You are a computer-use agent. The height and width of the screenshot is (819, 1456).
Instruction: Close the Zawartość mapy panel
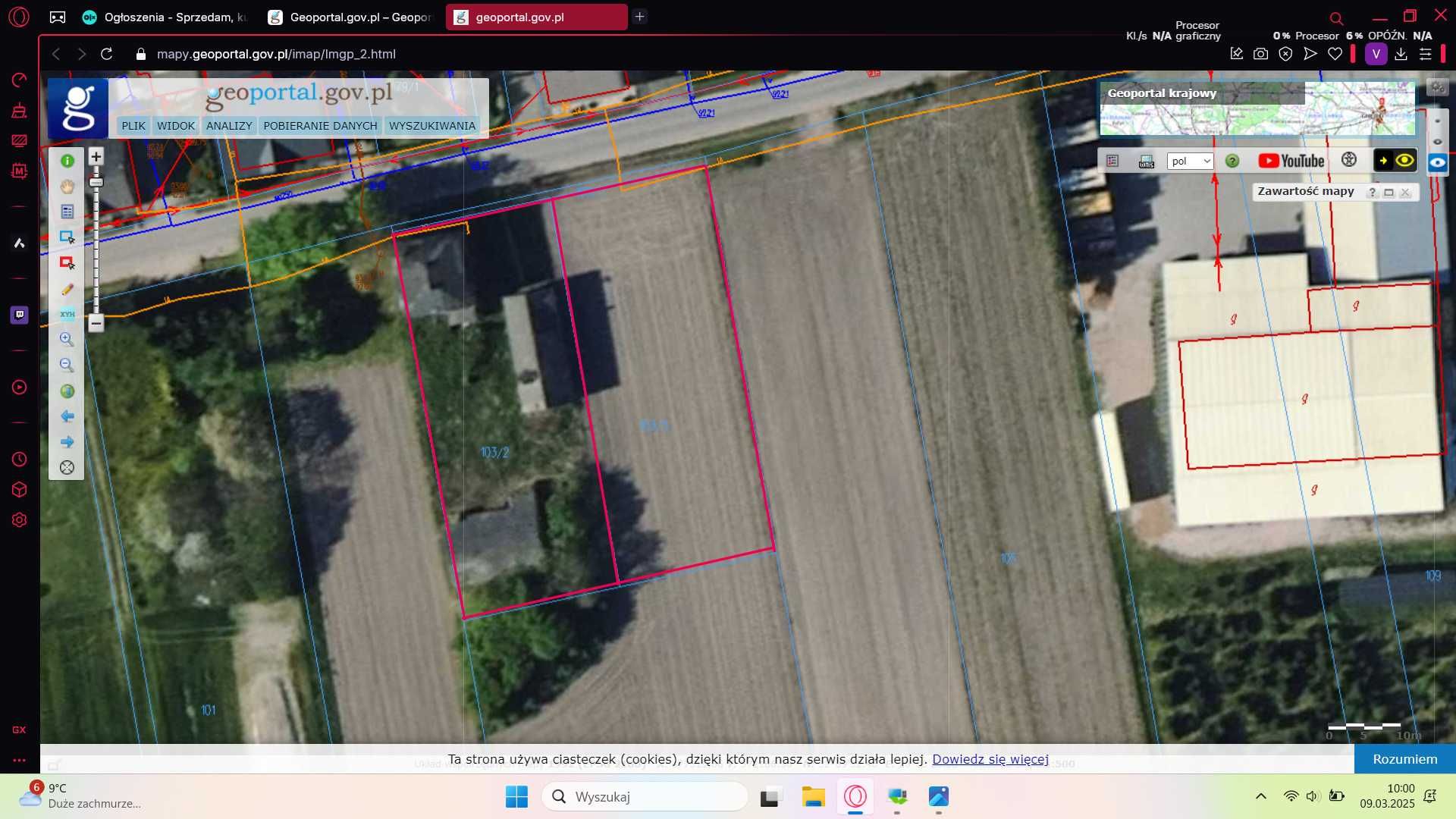point(1405,193)
